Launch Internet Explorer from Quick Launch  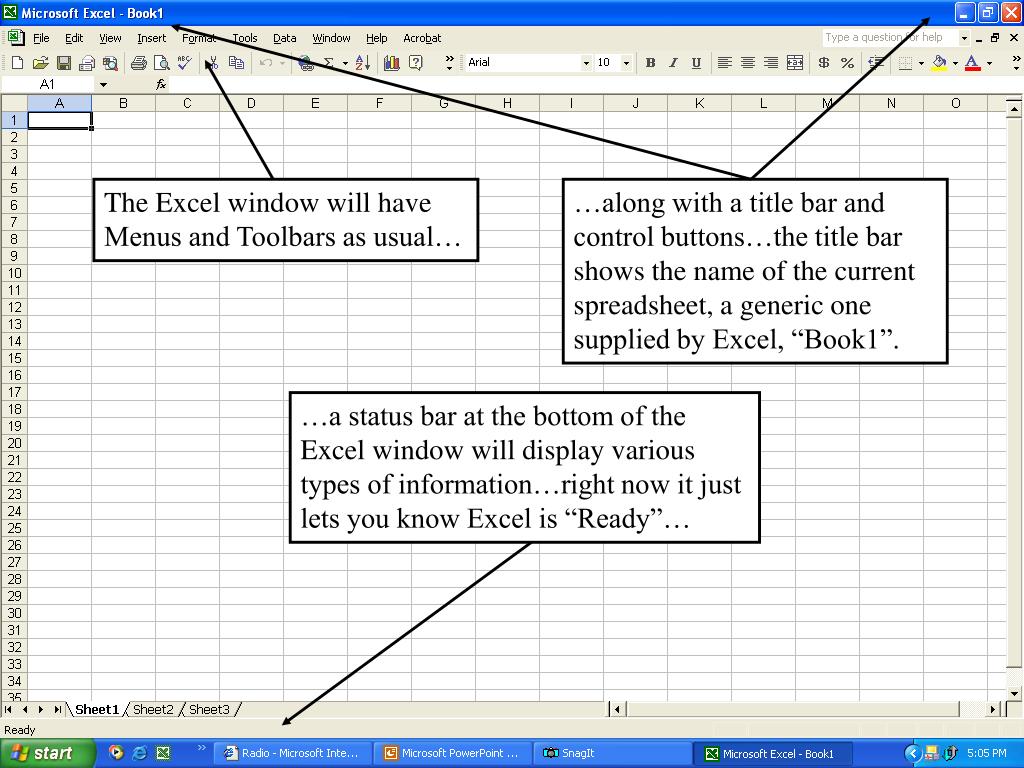coord(140,753)
